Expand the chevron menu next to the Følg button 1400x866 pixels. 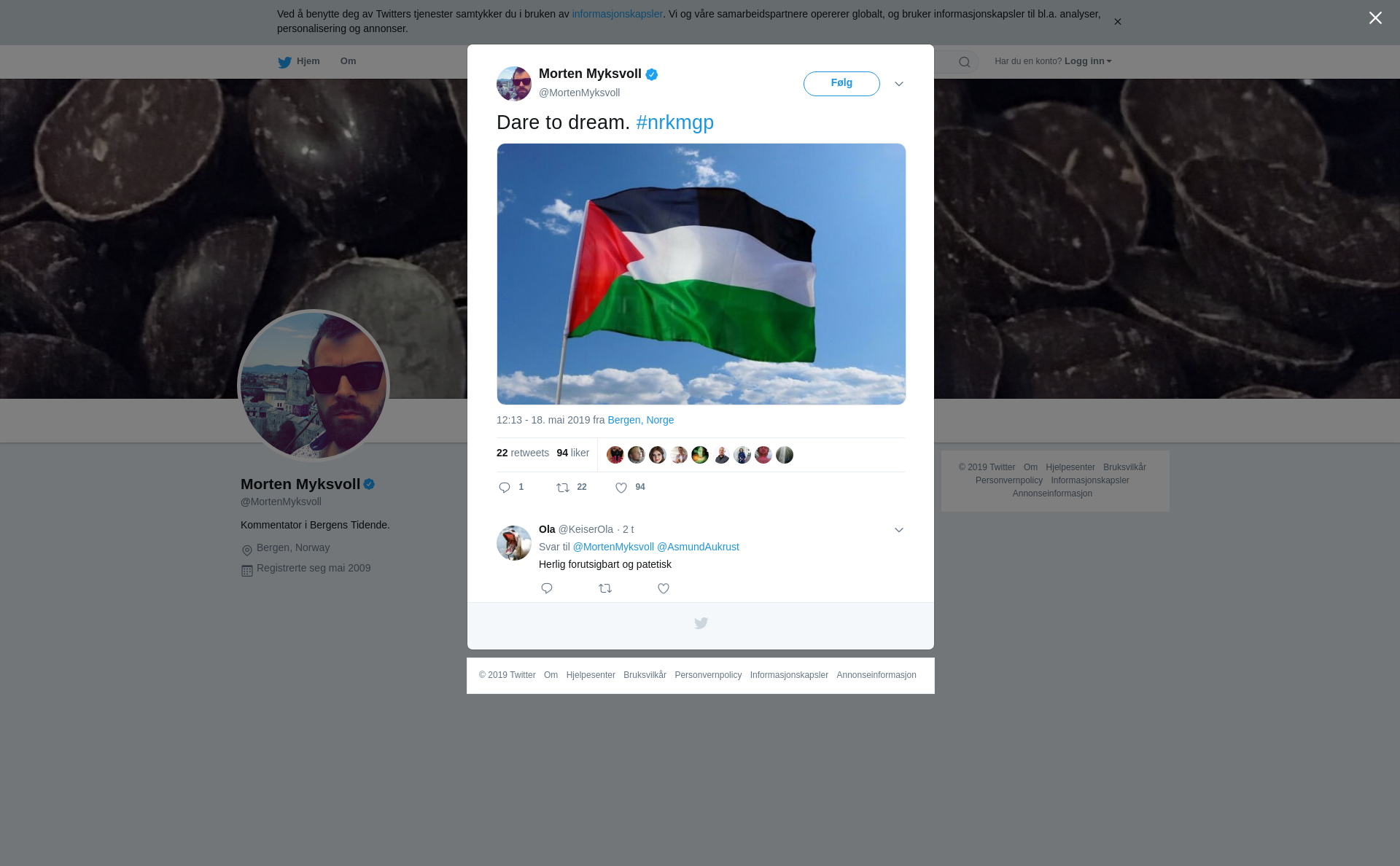(x=899, y=84)
